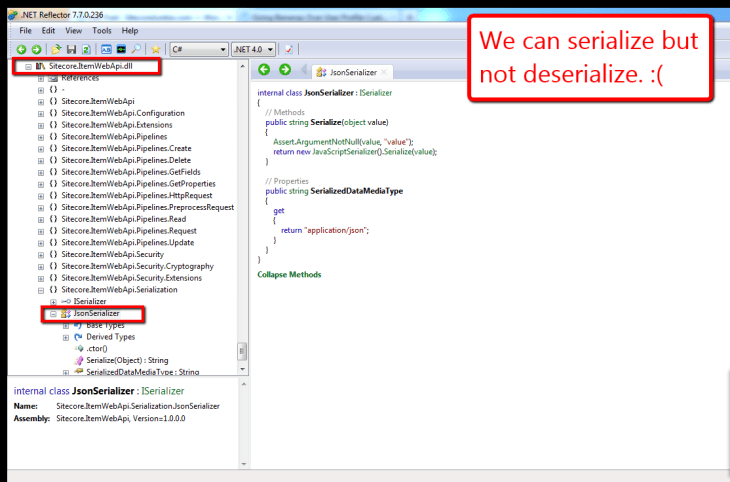
Task: Click the Collapse Methods link
Action: (289, 274)
